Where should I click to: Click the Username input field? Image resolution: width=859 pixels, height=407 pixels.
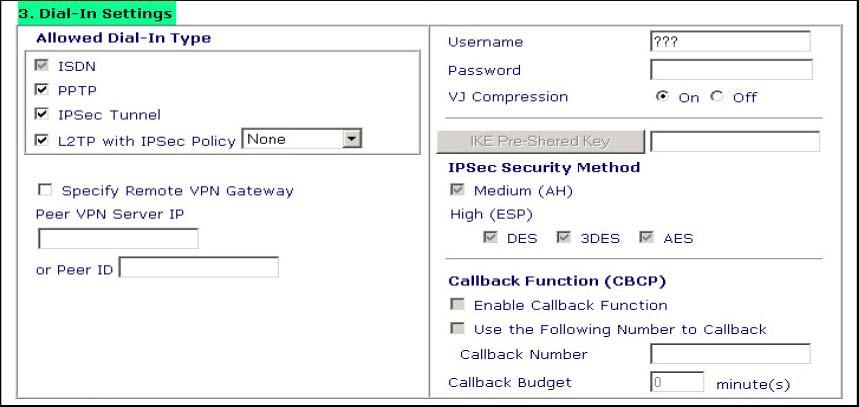[730, 42]
